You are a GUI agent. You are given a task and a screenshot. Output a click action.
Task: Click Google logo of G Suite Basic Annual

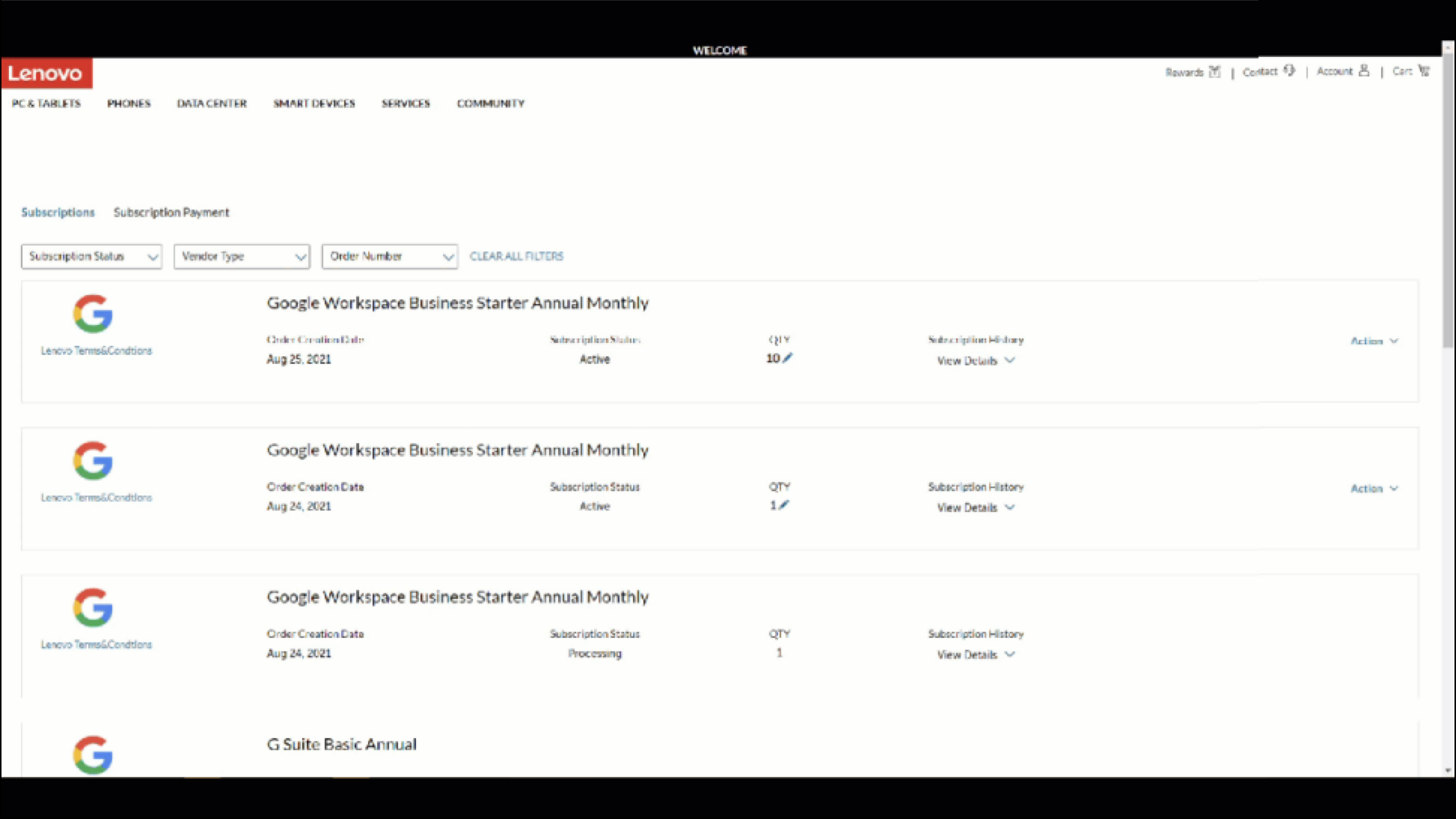pyautogui.click(x=93, y=755)
